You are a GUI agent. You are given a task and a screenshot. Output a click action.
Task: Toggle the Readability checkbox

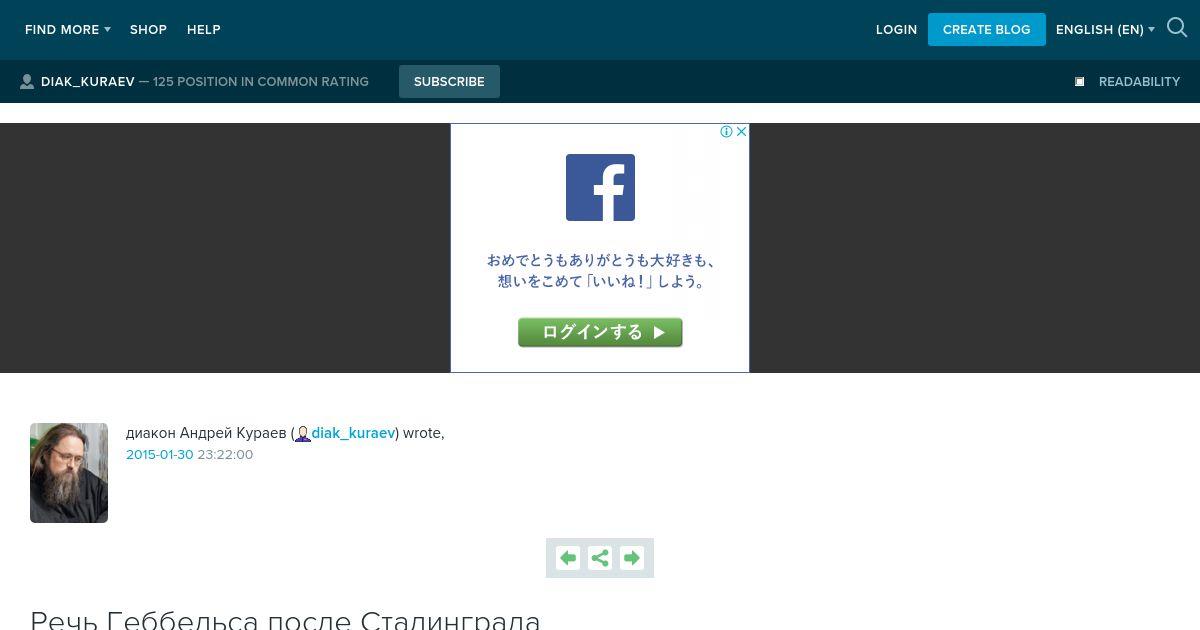1080,82
